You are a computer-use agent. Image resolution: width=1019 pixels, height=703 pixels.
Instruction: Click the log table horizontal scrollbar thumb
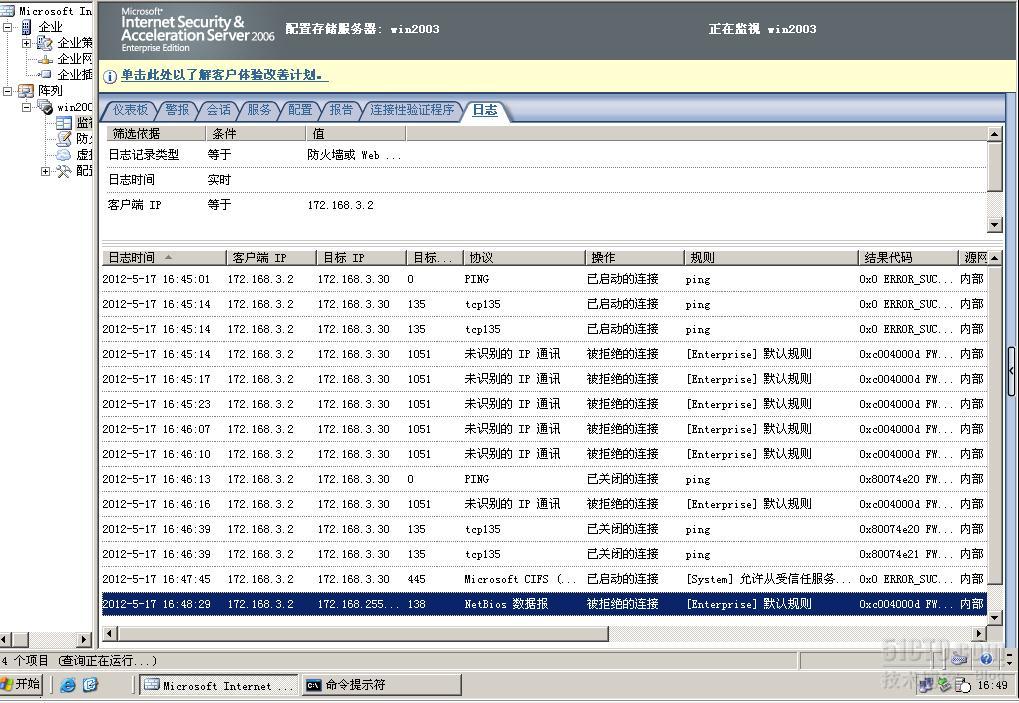(x=363, y=633)
